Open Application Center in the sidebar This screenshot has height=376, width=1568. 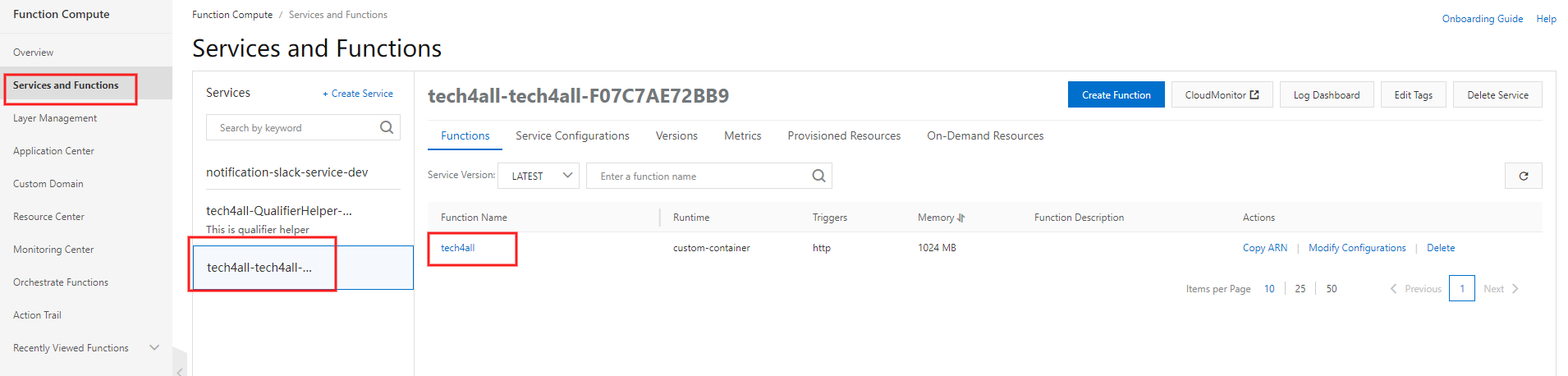point(53,151)
